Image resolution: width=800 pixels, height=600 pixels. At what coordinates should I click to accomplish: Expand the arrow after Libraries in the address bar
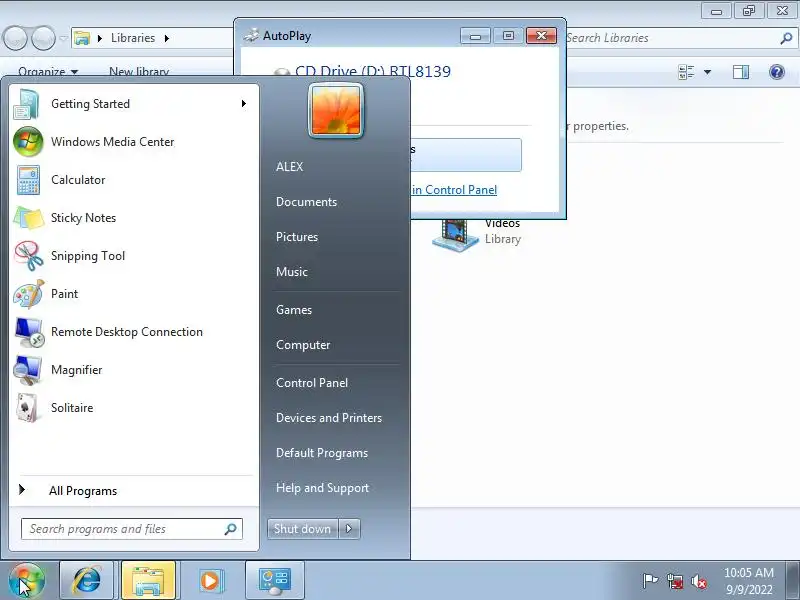167,38
